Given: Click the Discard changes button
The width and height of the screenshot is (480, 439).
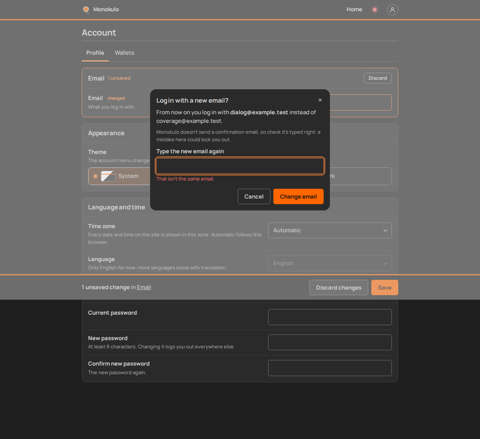Looking at the screenshot, I should 339,288.
